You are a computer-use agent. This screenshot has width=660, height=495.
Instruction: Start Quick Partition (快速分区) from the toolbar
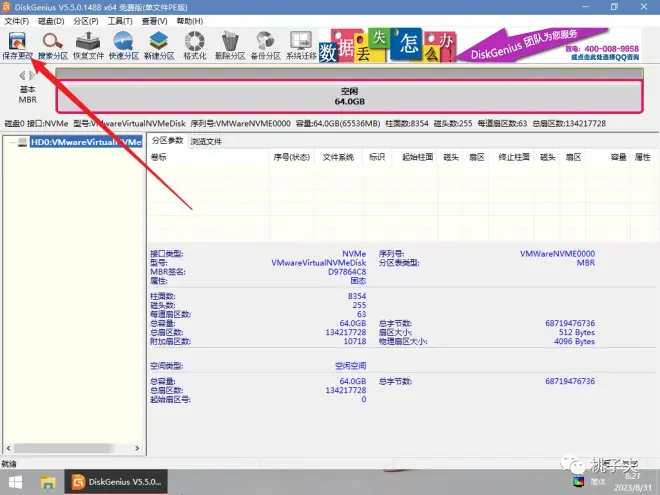pyautogui.click(x=124, y=45)
